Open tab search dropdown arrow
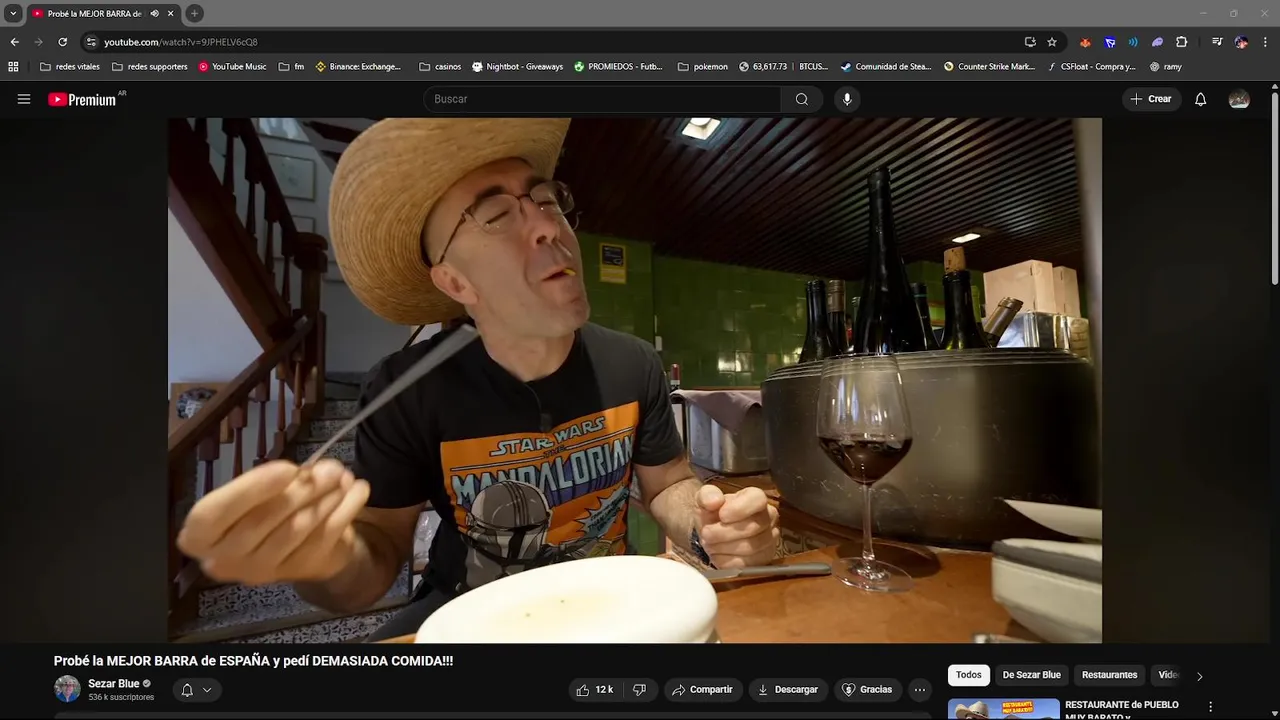 tap(13, 13)
